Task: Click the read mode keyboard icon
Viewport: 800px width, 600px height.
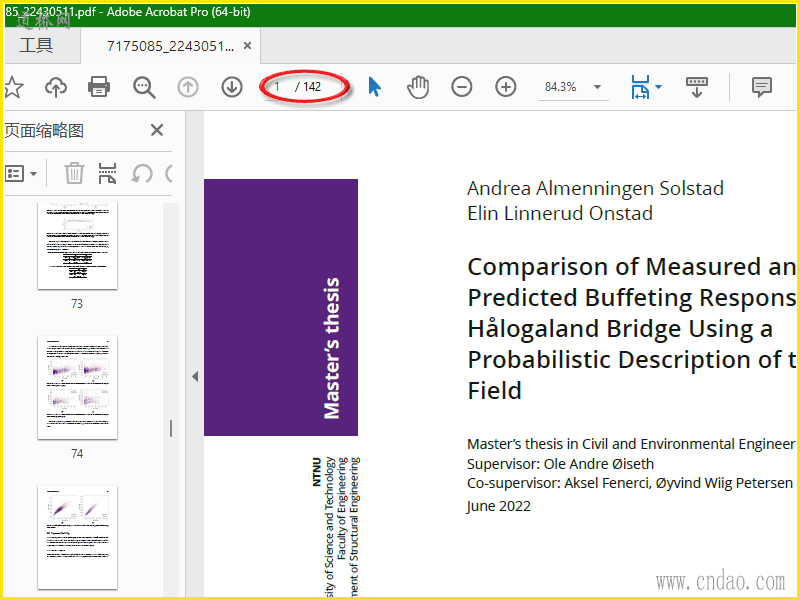Action: point(696,87)
